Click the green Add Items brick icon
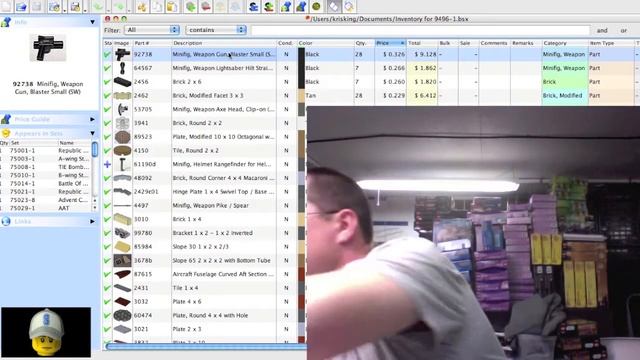This screenshot has height=360, width=640. click(x=191, y=6)
